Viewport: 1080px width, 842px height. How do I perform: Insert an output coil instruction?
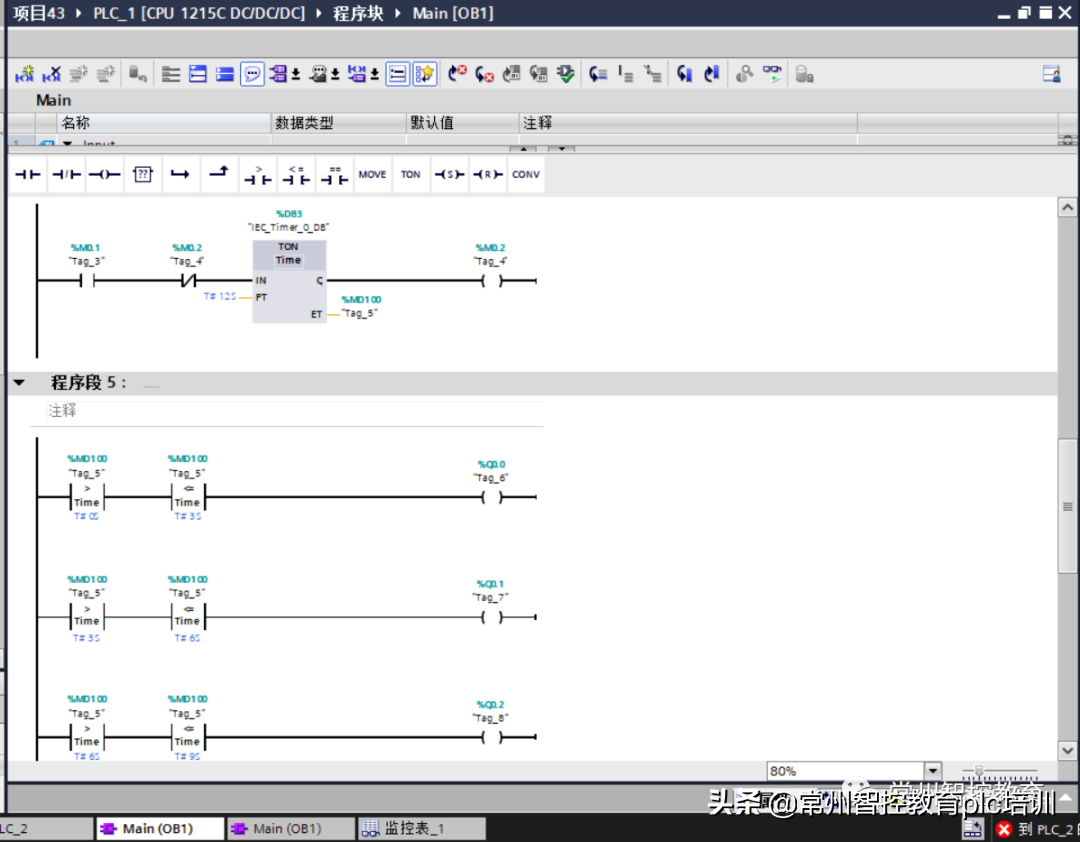click(x=104, y=174)
